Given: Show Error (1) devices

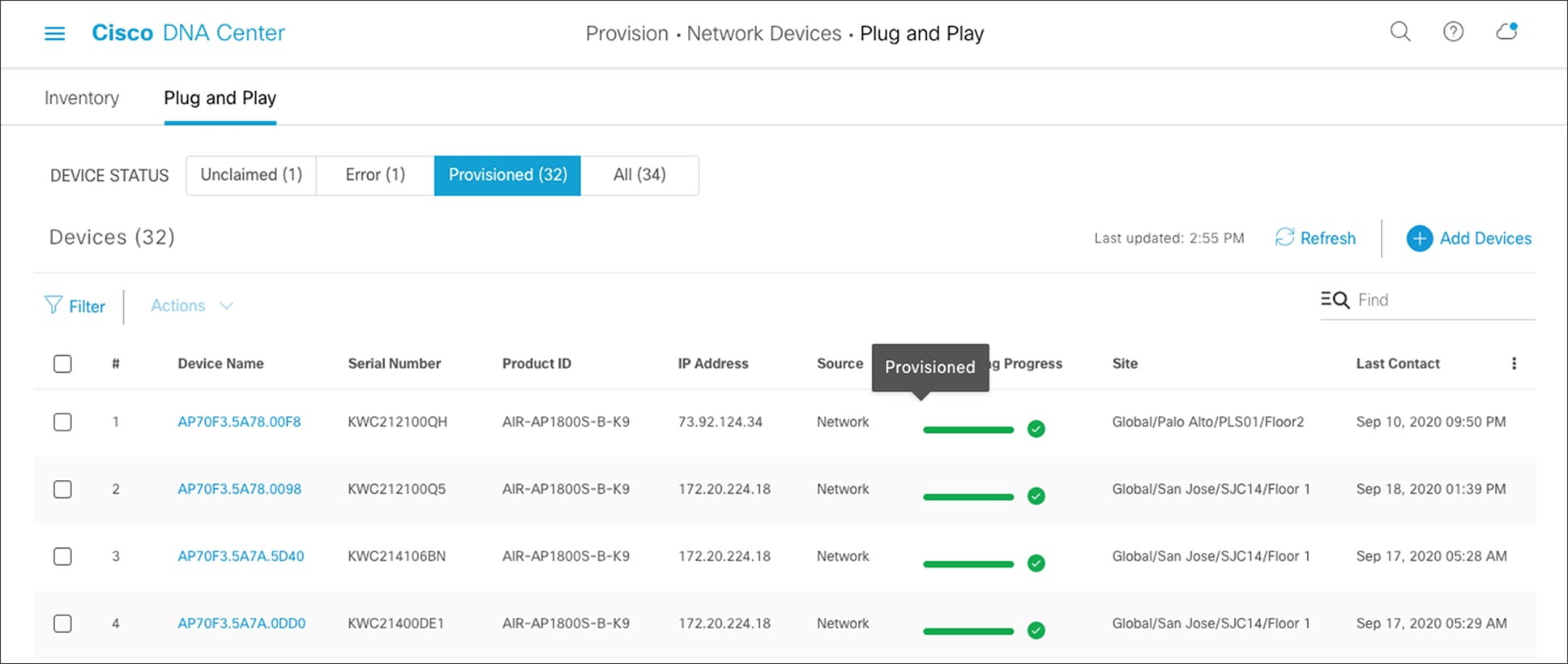Looking at the screenshot, I should [375, 175].
